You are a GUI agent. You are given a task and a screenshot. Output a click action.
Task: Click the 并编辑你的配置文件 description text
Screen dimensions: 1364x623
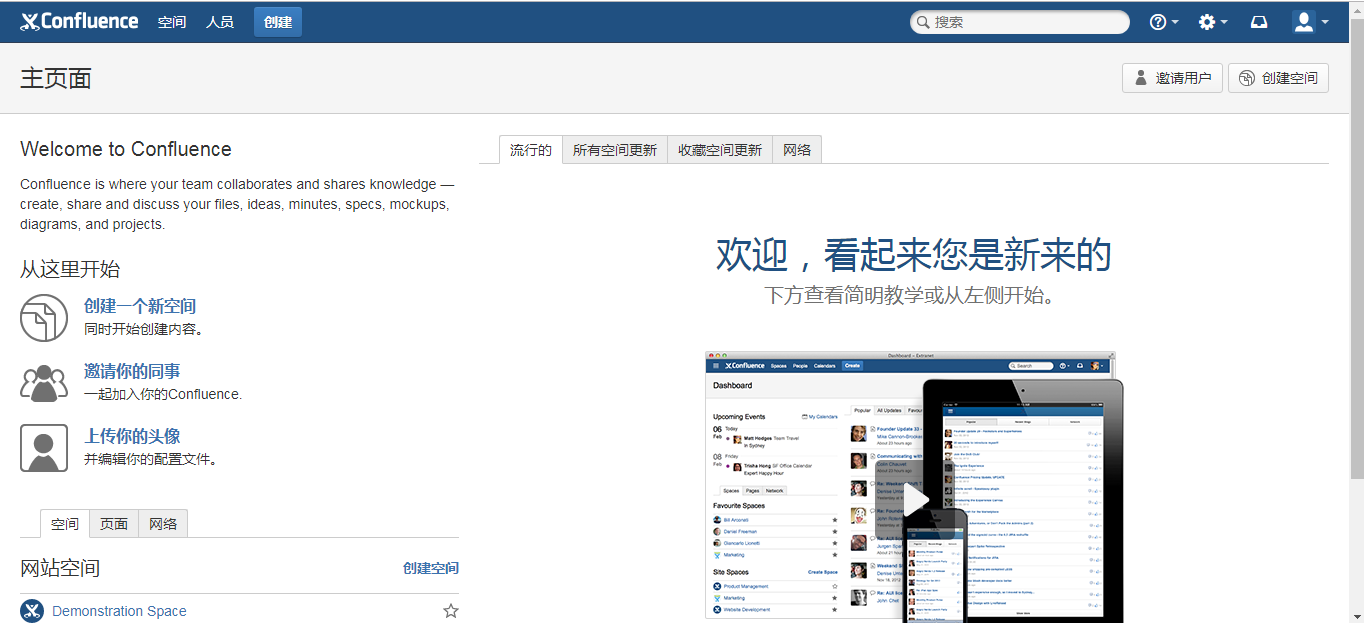point(150,459)
